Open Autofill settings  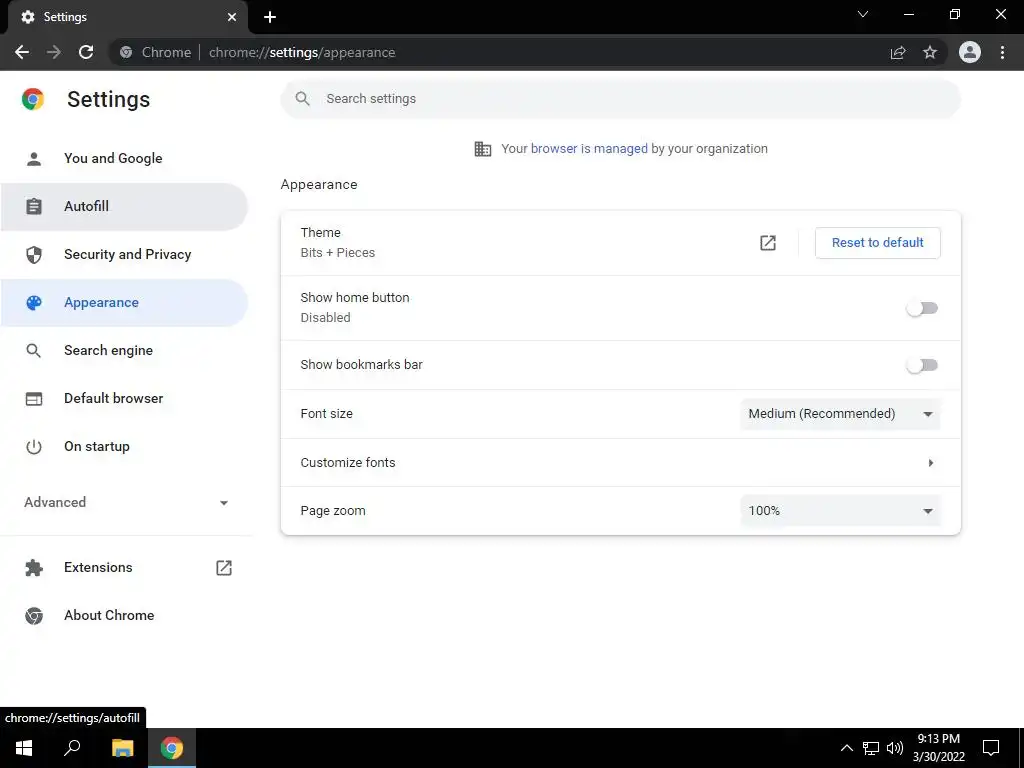[124, 206]
